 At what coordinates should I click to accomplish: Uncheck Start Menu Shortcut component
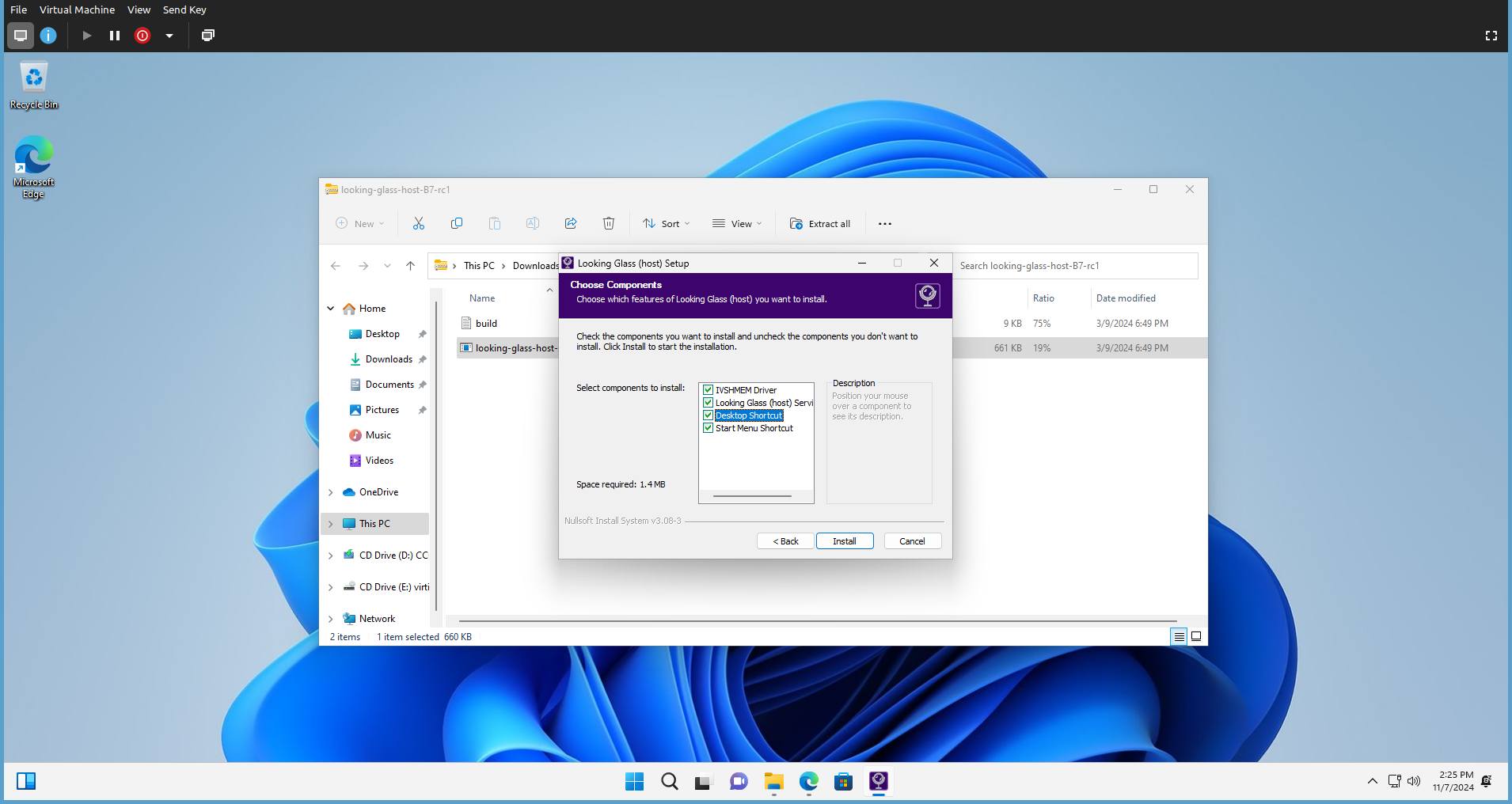[x=709, y=428]
